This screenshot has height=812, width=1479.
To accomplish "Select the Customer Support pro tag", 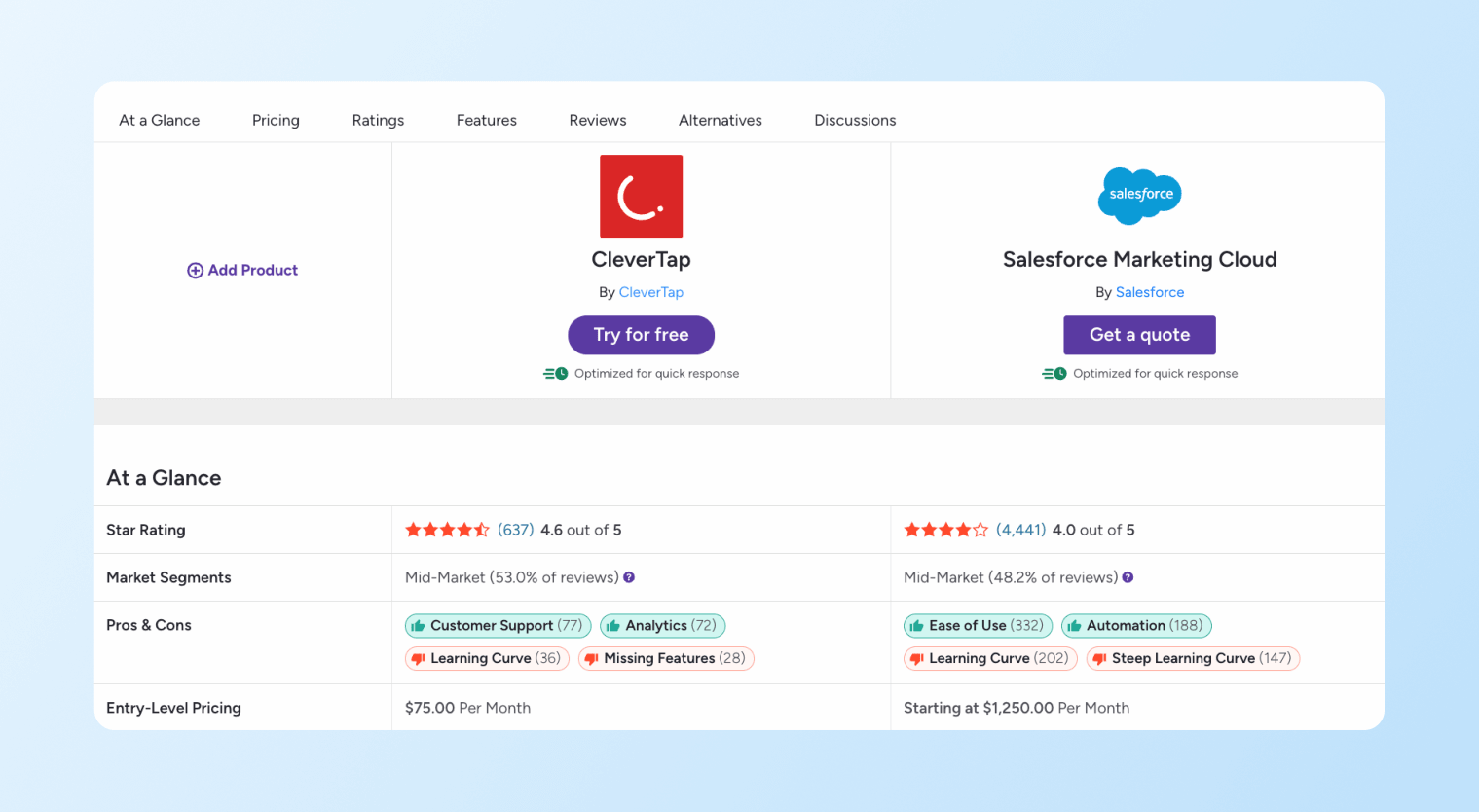I will (498, 626).
